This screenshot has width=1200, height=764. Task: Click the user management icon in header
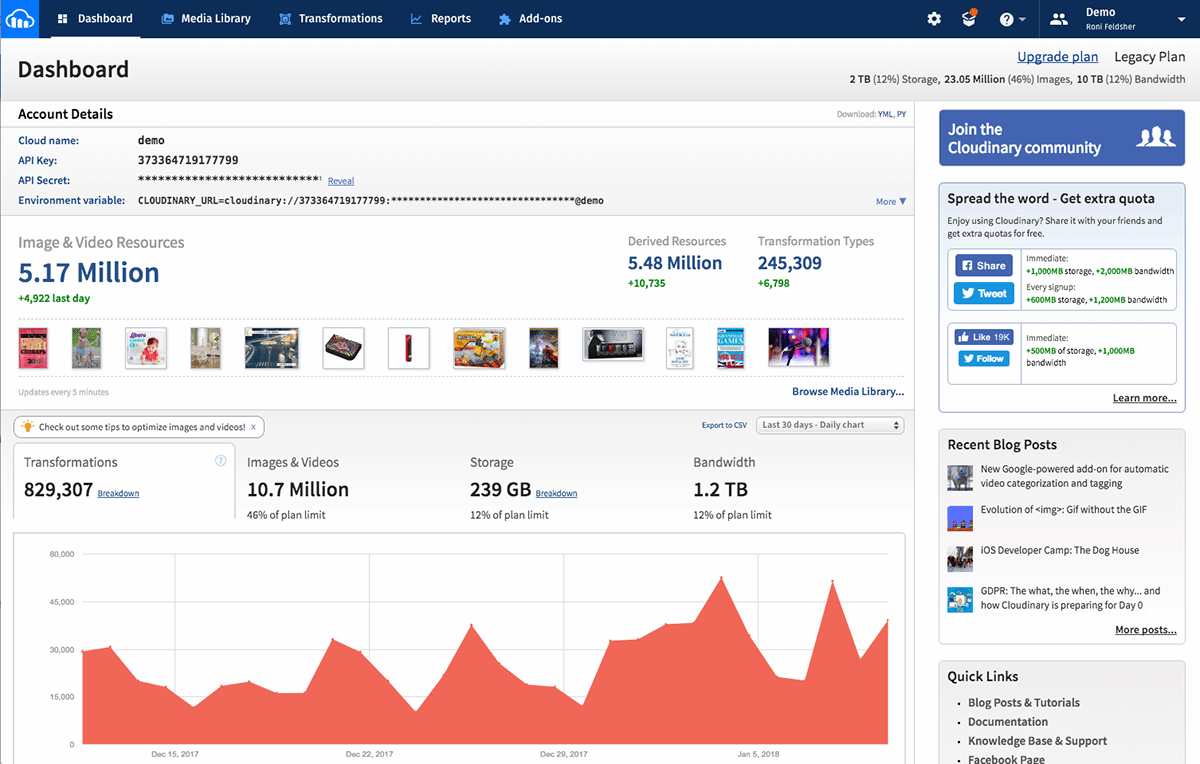pos(1058,18)
